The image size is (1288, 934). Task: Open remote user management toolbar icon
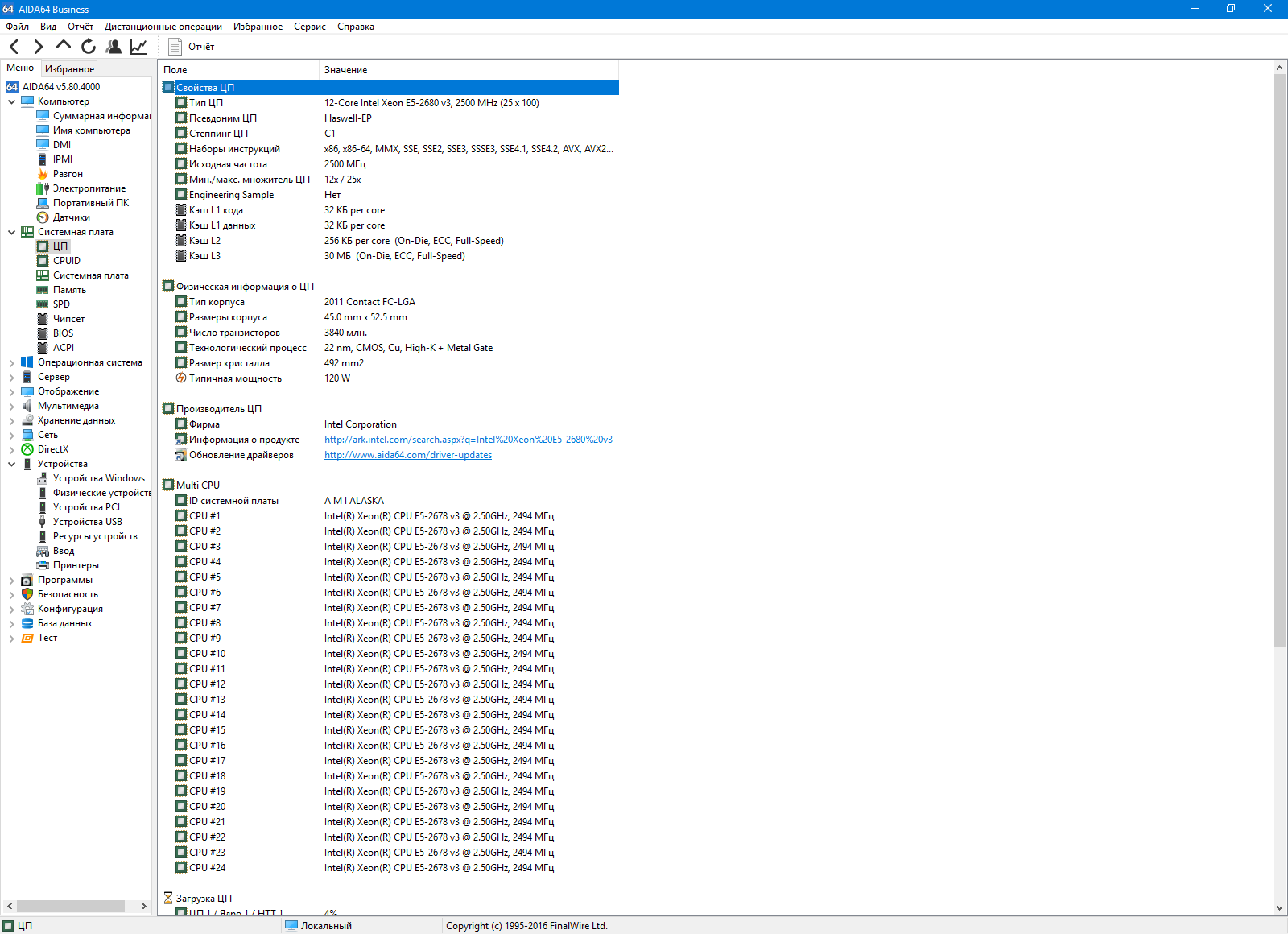pos(114,47)
